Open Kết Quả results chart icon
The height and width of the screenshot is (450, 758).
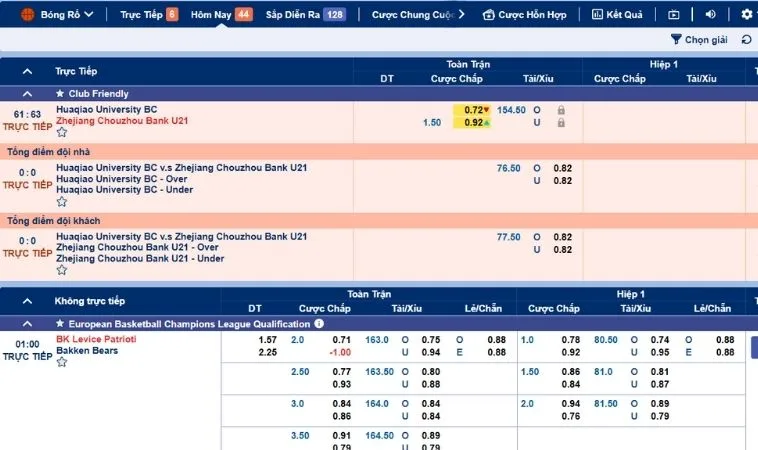[598, 15]
